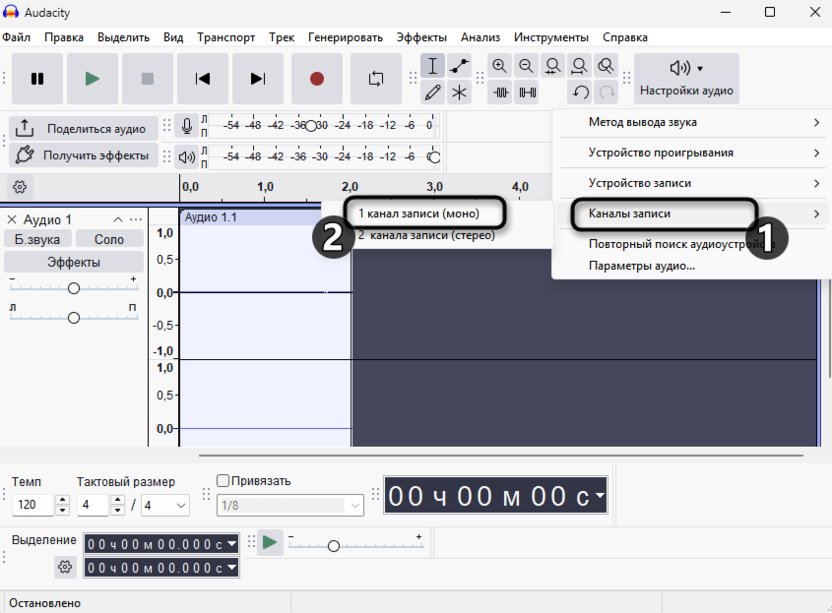Click the Поделиться аудио button
Screen dimensions: 832x613
tap(84, 129)
